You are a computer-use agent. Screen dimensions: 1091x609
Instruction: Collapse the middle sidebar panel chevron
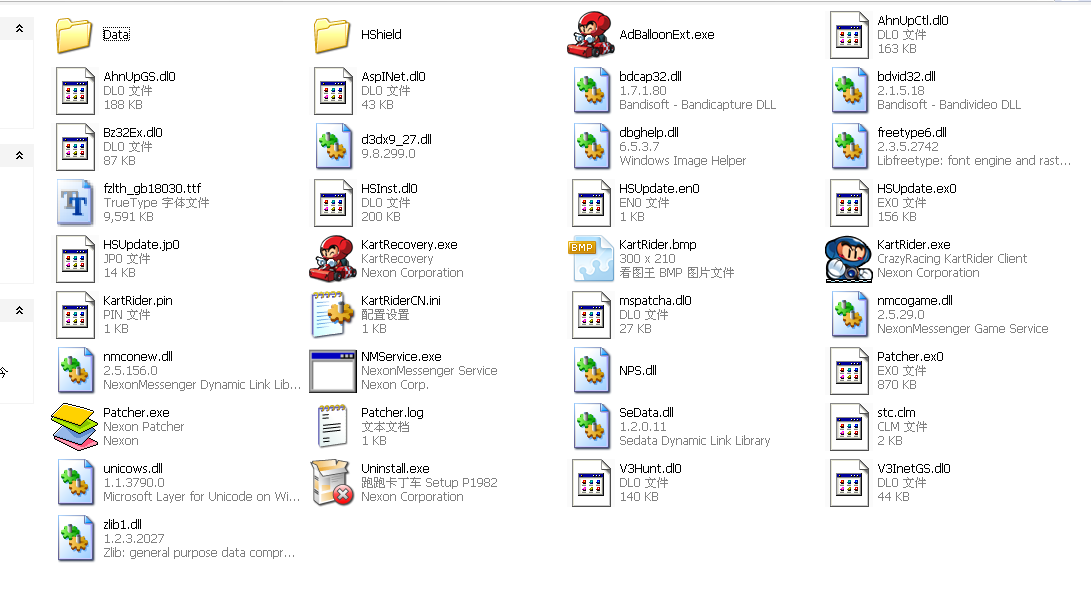19,155
